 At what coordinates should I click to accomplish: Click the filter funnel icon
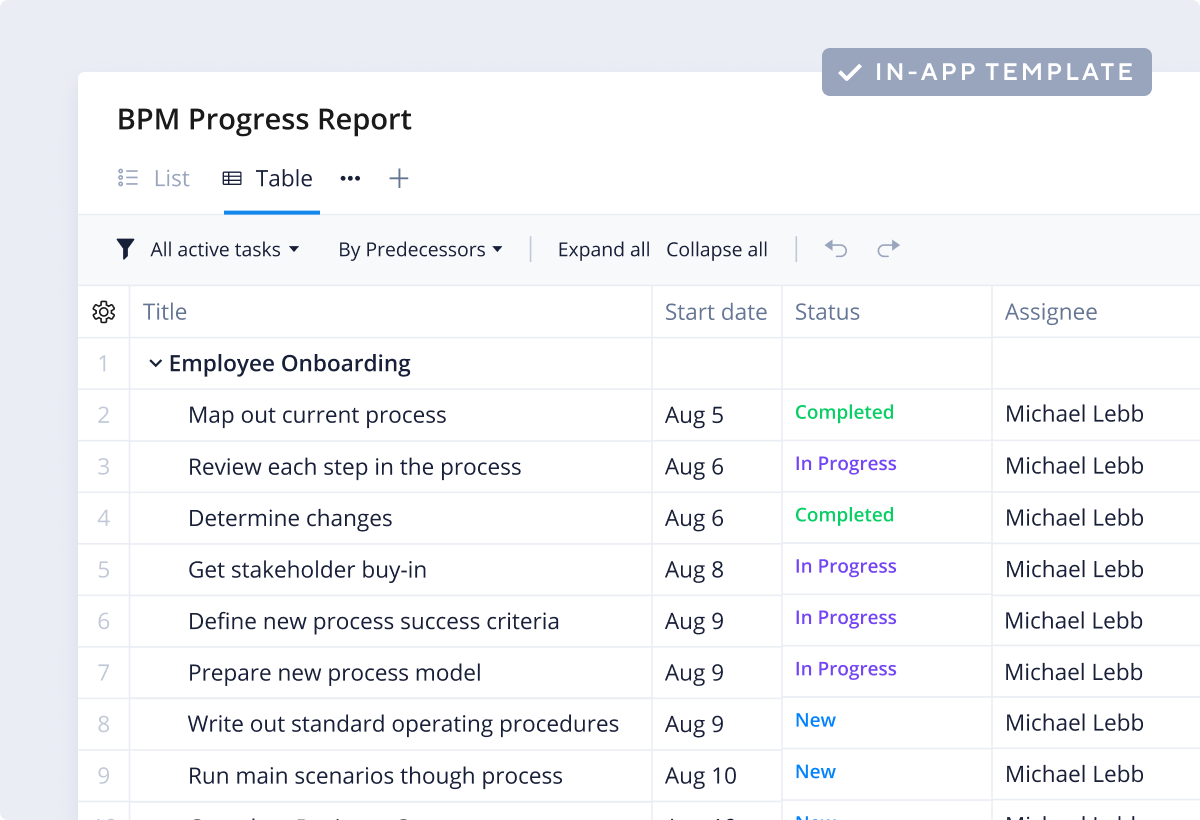pyautogui.click(x=125, y=249)
